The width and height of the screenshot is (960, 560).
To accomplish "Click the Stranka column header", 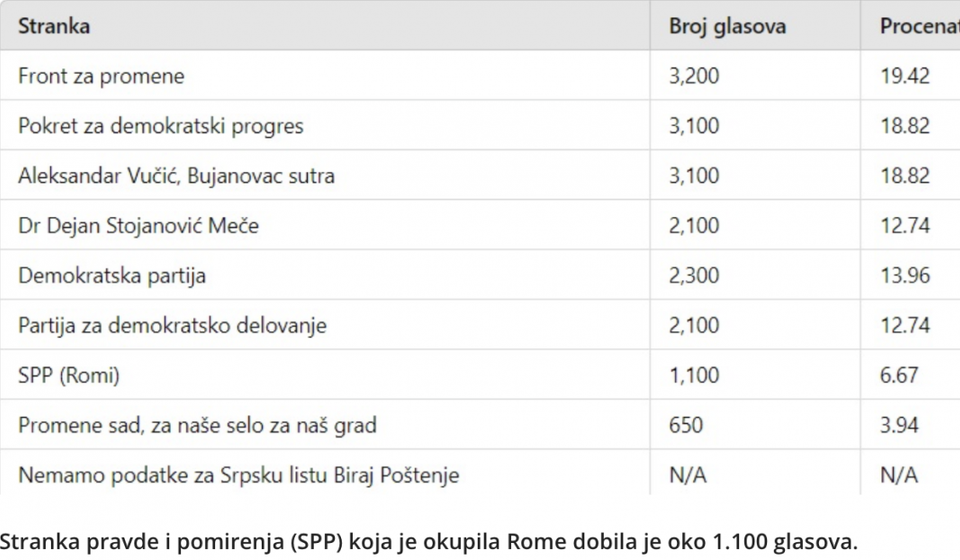I will (x=54, y=26).
